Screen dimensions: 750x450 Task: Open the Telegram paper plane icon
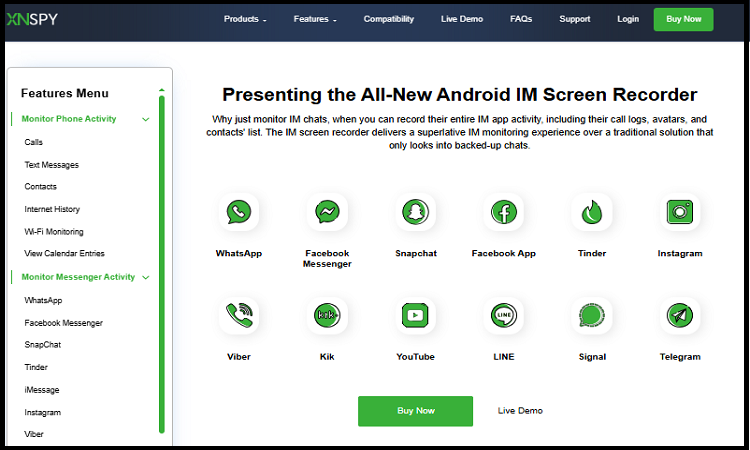pyautogui.click(x=680, y=315)
